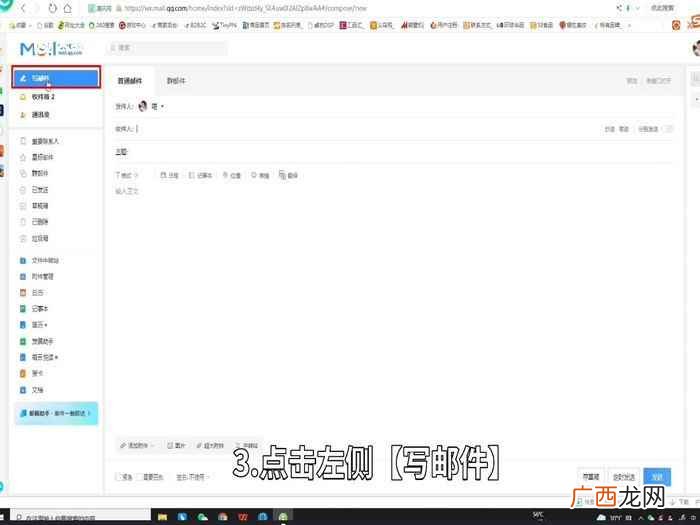
Task: Open 群邮件 entry in left sidebar
Action: tap(39, 173)
